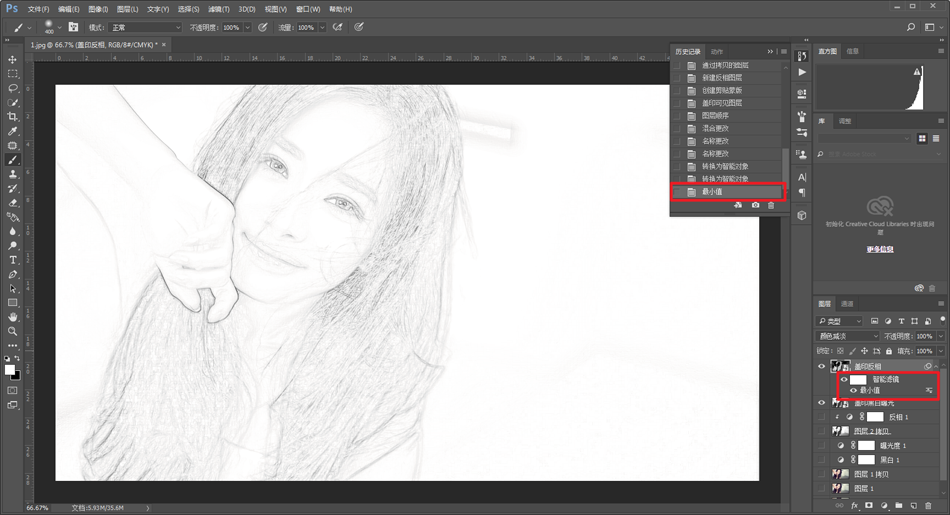Open the blend mode dropdown 颜色减淡

(x=846, y=336)
